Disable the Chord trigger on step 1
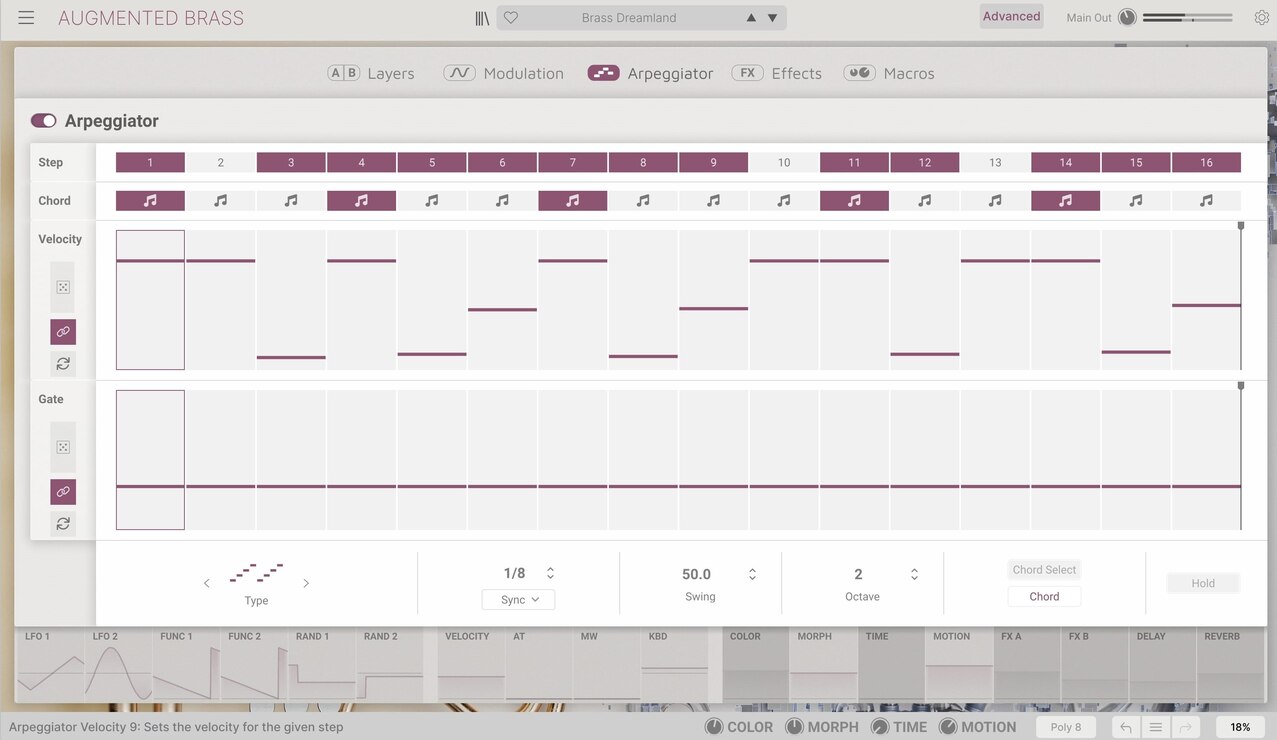1277x740 pixels. (x=149, y=200)
